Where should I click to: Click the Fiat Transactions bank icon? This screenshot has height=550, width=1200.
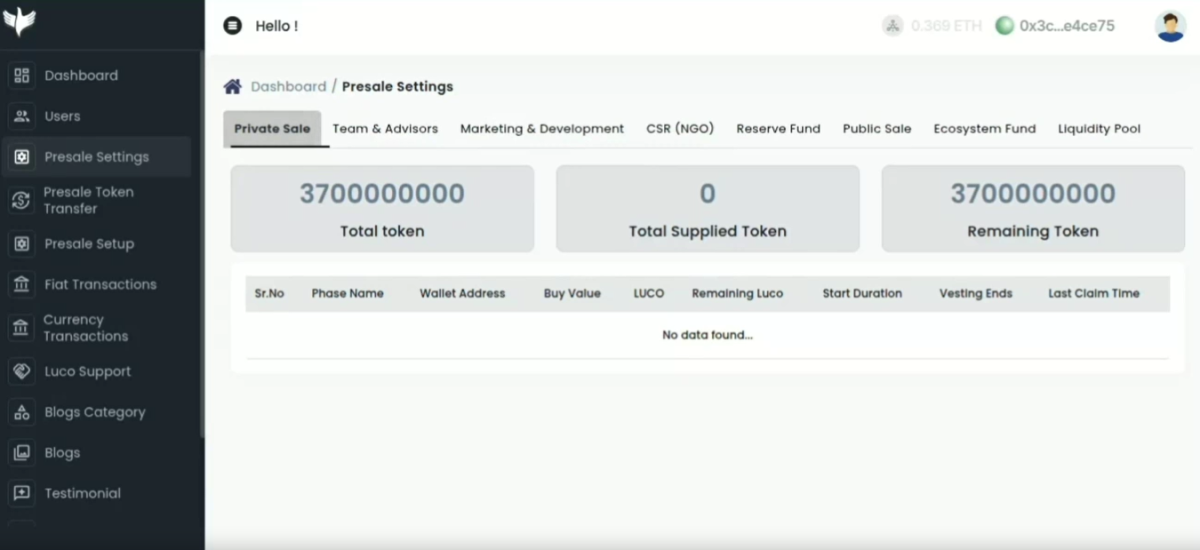tap(21, 285)
